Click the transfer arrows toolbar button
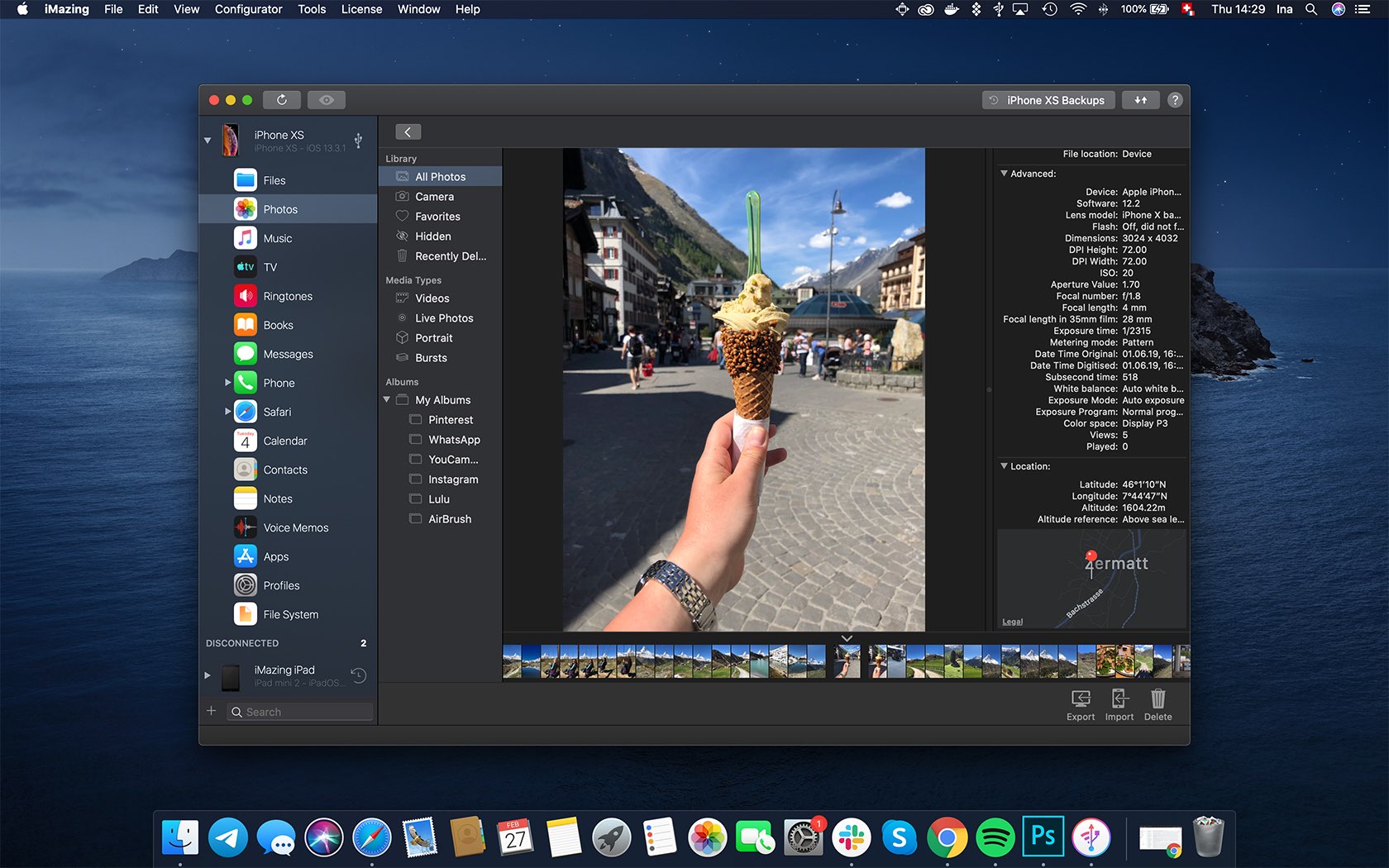The image size is (1389, 868). [1141, 100]
